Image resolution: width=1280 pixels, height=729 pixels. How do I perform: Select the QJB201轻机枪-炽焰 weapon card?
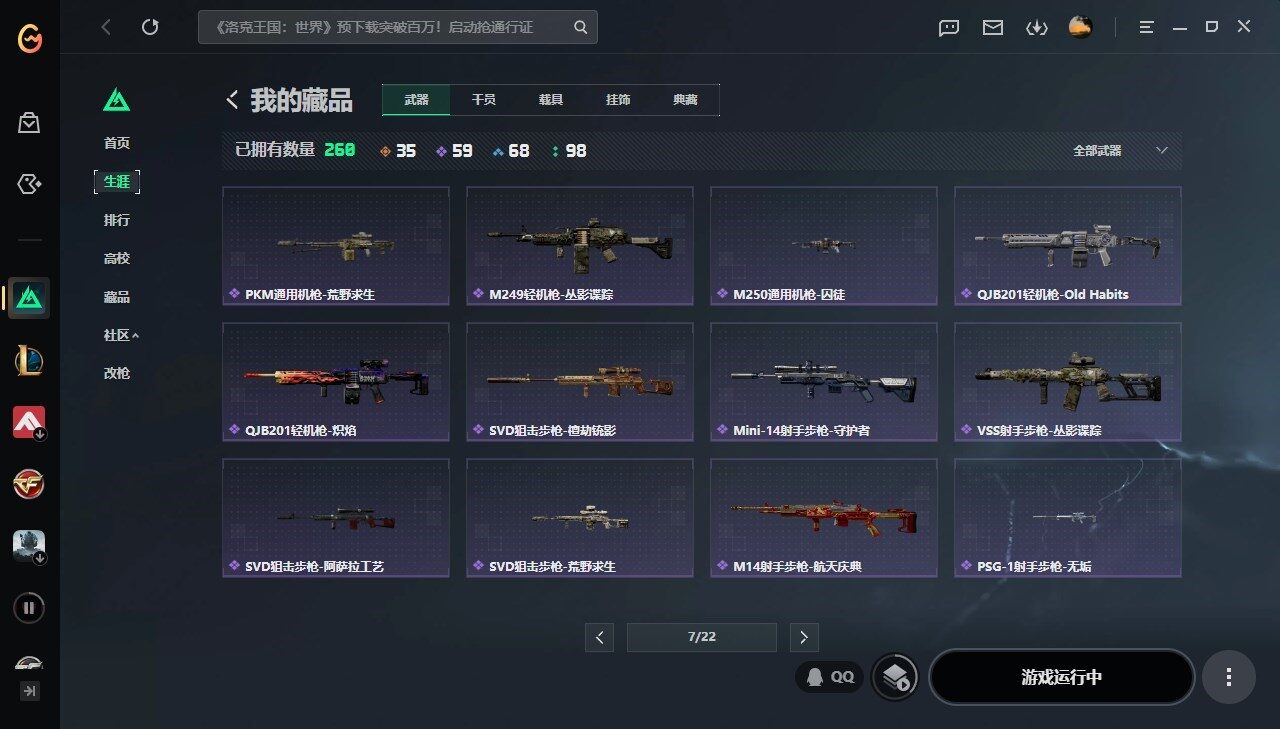click(336, 382)
